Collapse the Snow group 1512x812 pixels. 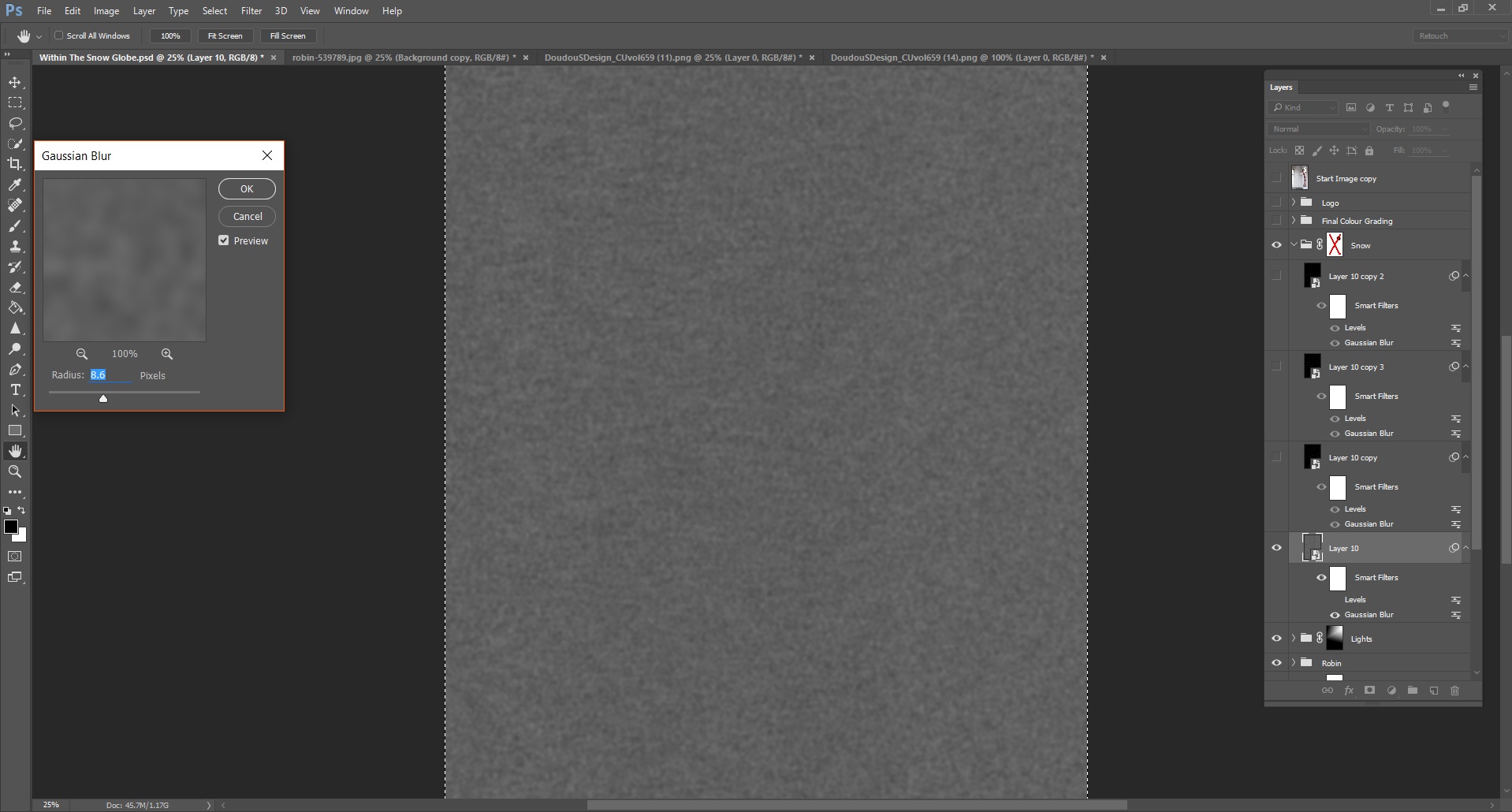coord(1293,244)
